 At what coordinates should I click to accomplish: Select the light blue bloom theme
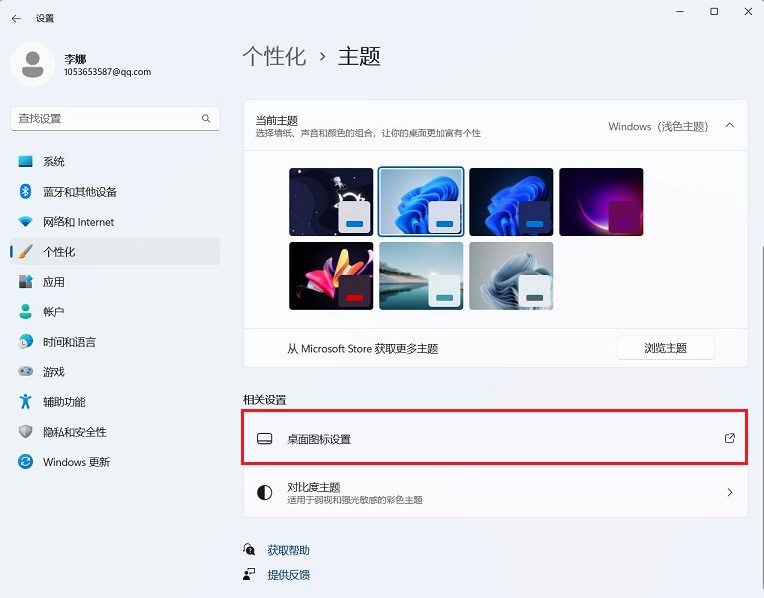[421, 202]
